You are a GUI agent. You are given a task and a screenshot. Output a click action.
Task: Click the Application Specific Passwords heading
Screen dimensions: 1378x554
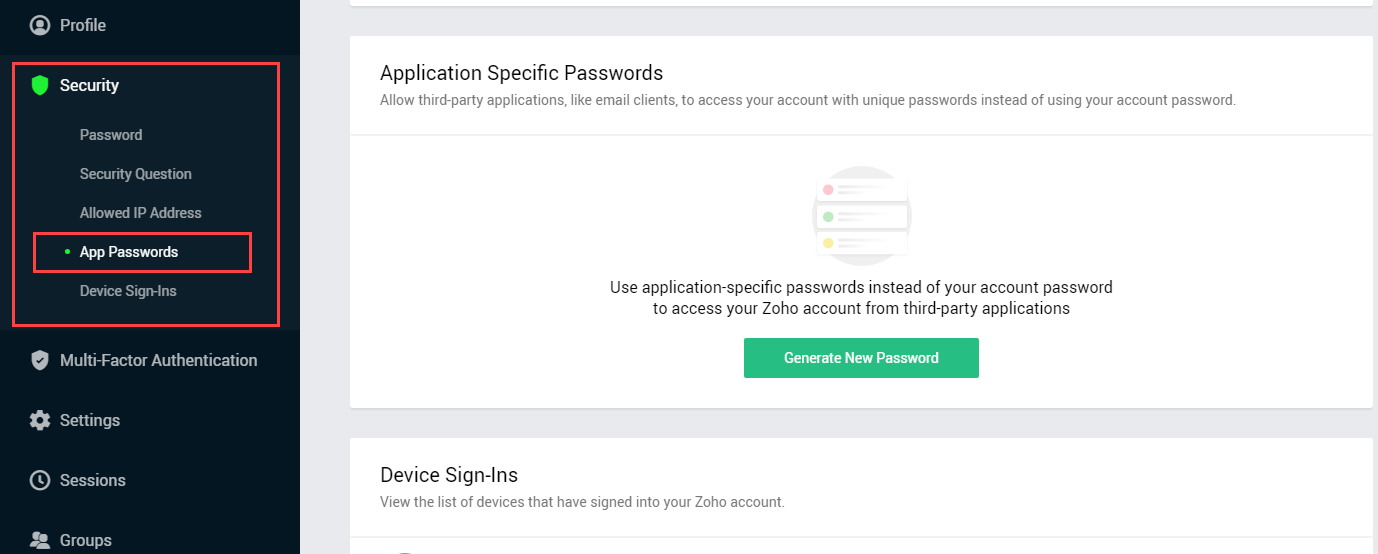tap(522, 73)
